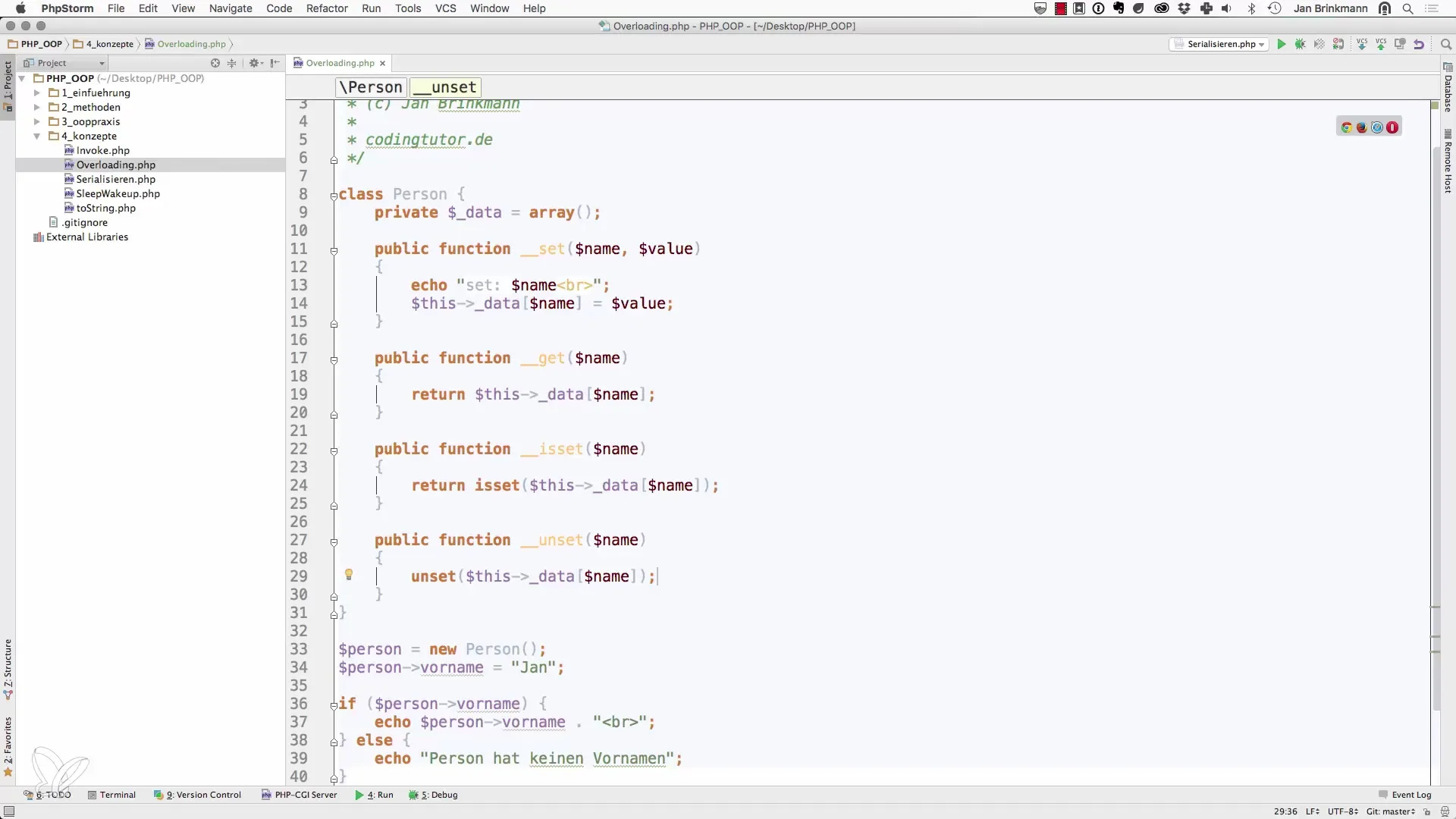Open the Favorites tool window
The image size is (1456, 819).
pyautogui.click(x=8, y=747)
